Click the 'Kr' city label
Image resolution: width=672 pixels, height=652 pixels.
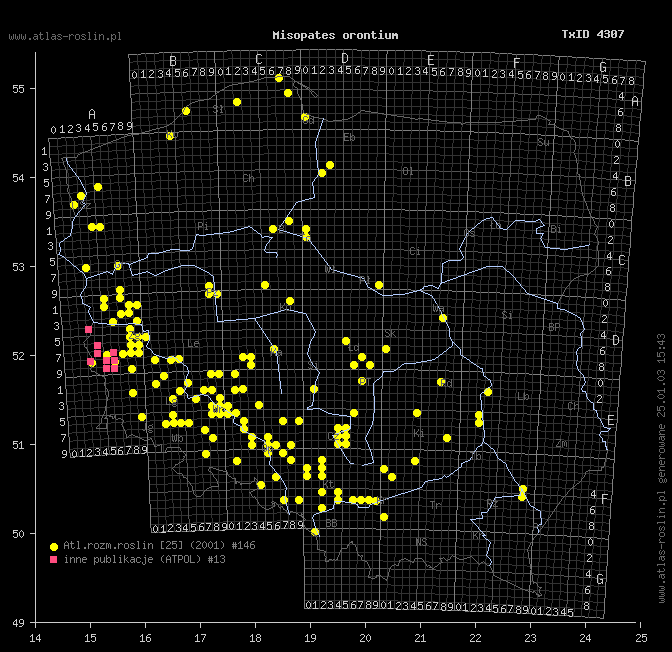478,536
